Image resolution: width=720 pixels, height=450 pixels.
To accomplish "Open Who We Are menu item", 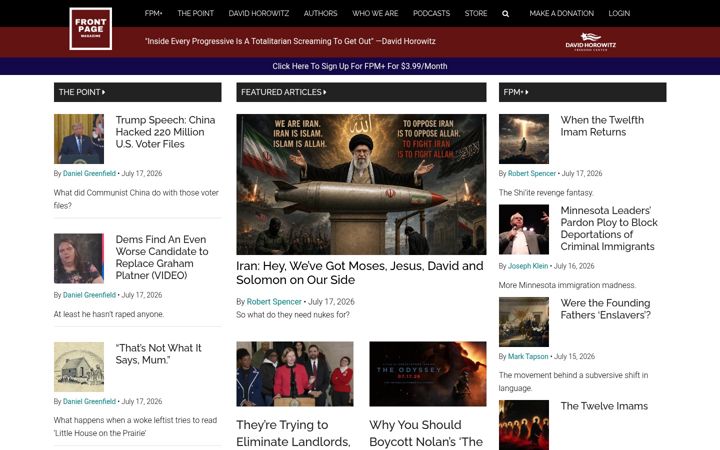I will point(375,13).
